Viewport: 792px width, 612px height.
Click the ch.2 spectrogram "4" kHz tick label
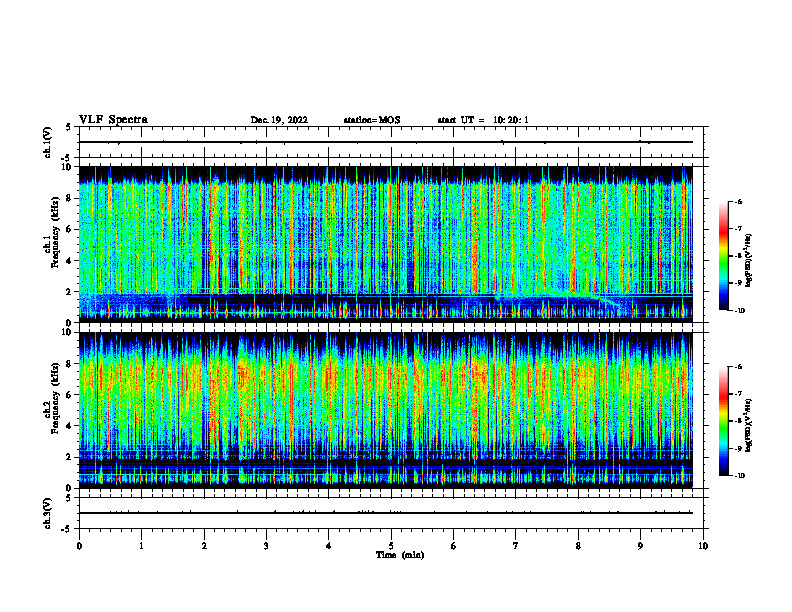69,426
